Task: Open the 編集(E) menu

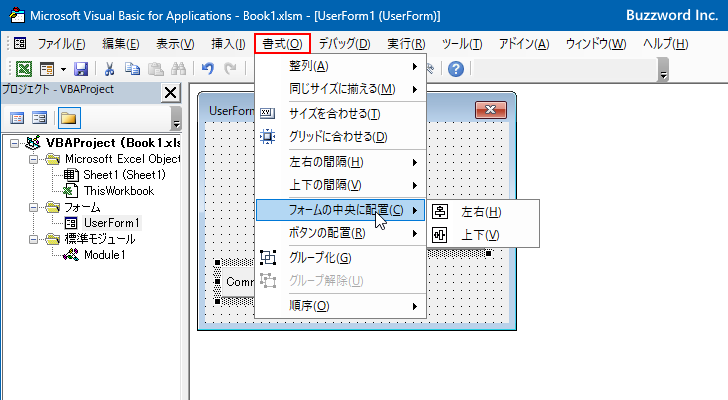Action: coord(120,44)
